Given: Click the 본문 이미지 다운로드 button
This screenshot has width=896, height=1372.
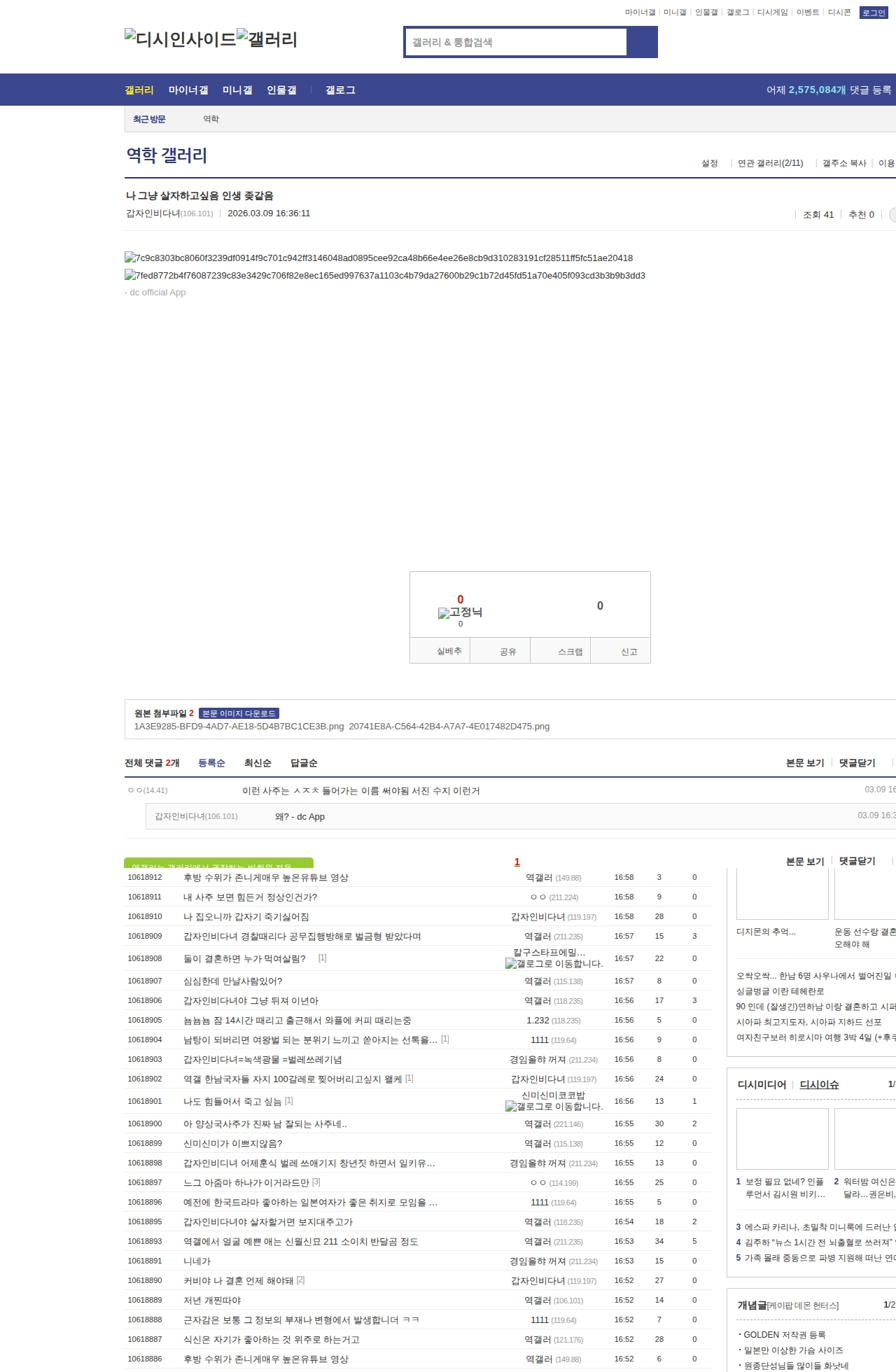Looking at the screenshot, I should pyautogui.click(x=239, y=713).
